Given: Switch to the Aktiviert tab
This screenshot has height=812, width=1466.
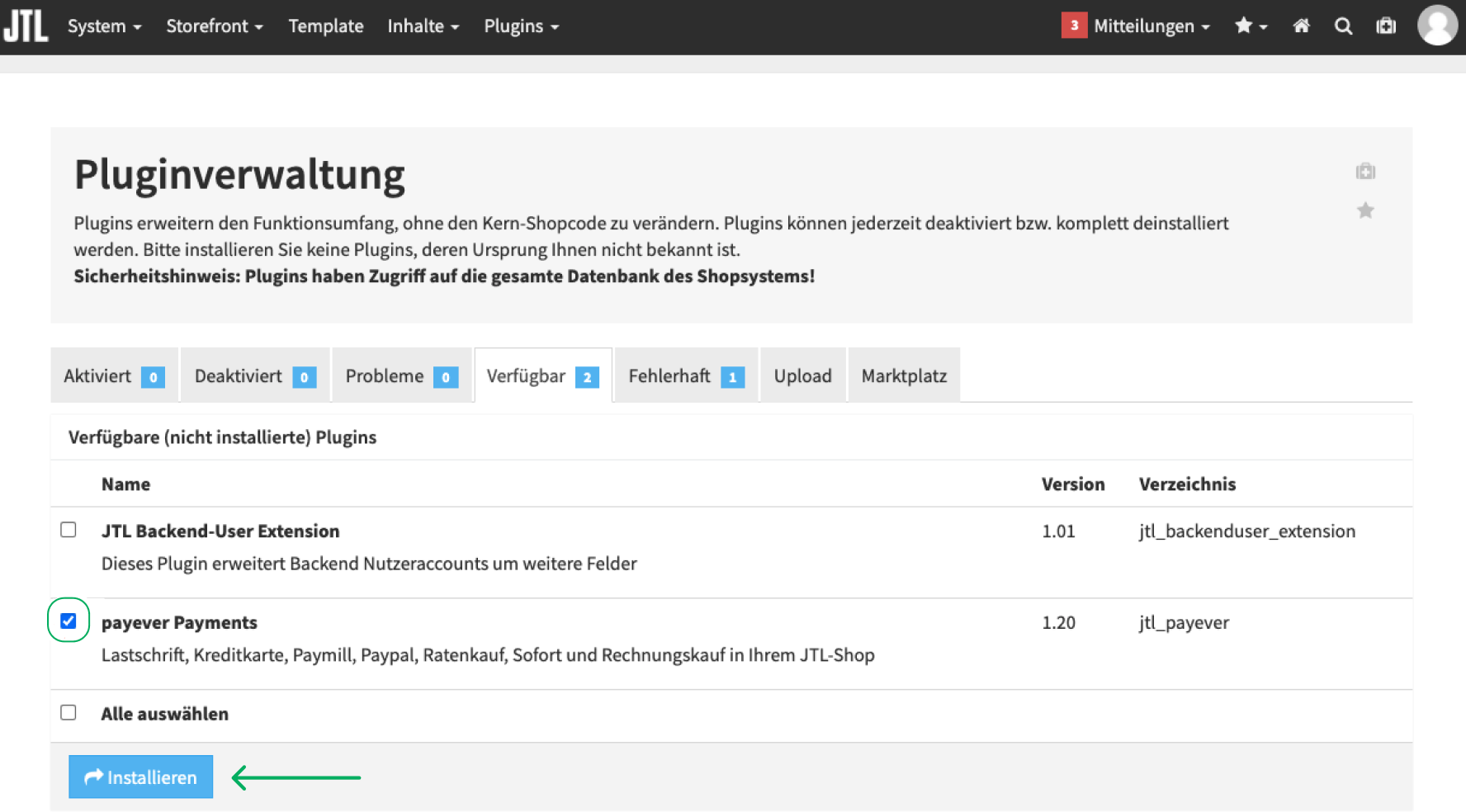Looking at the screenshot, I should 114,375.
